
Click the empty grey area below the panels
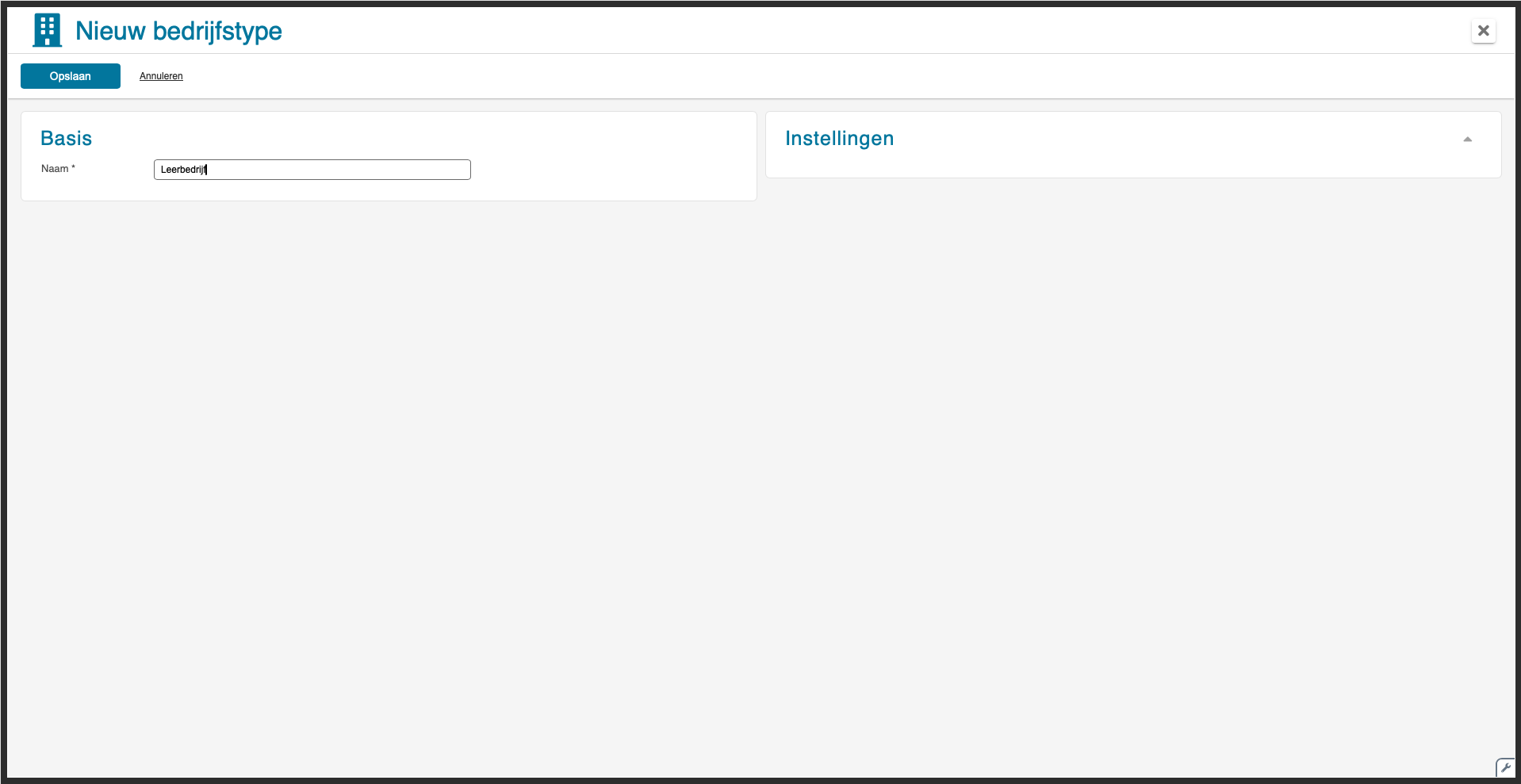pyautogui.click(x=761, y=476)
